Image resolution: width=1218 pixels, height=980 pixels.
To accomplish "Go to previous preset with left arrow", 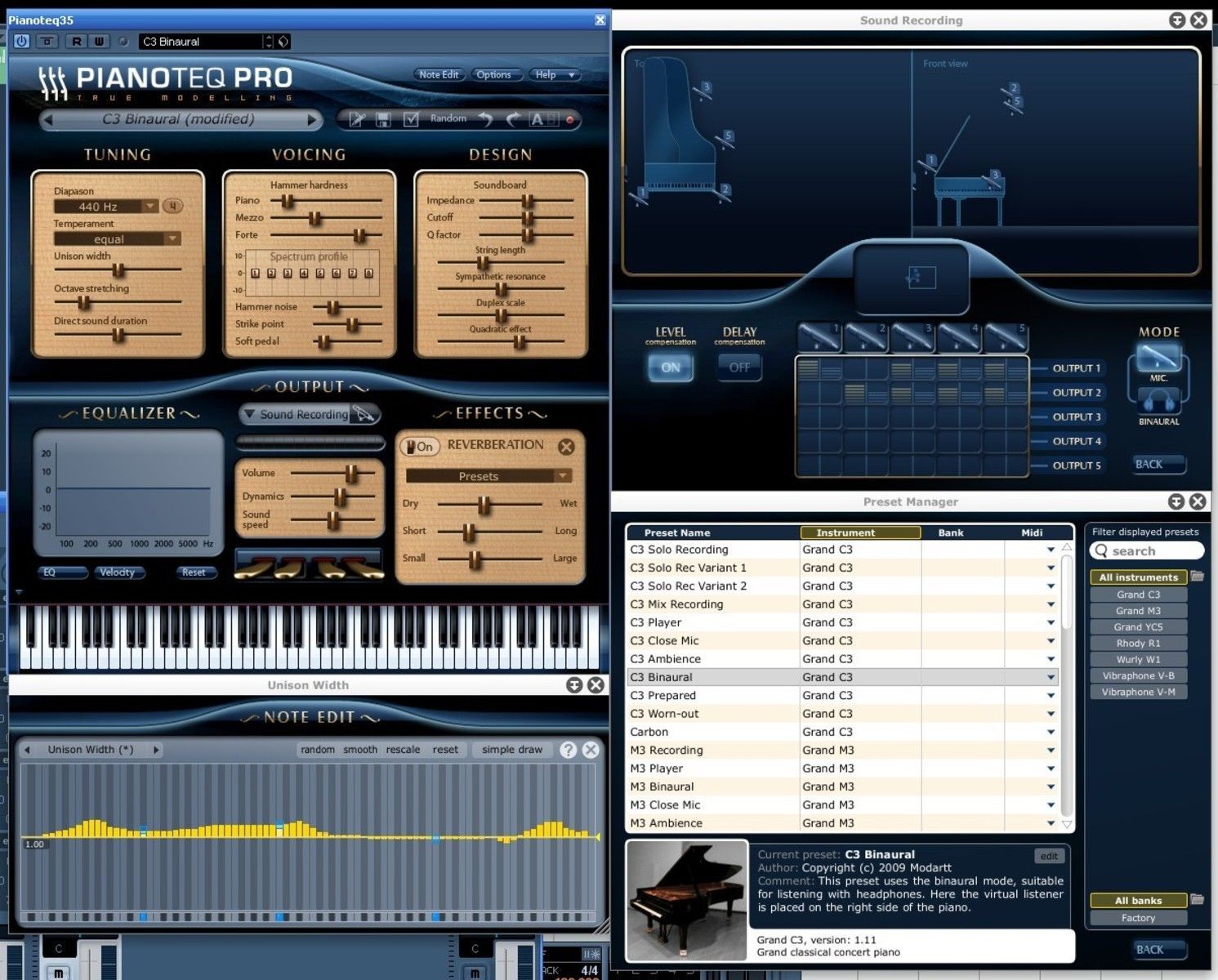I will pos(48,120).
